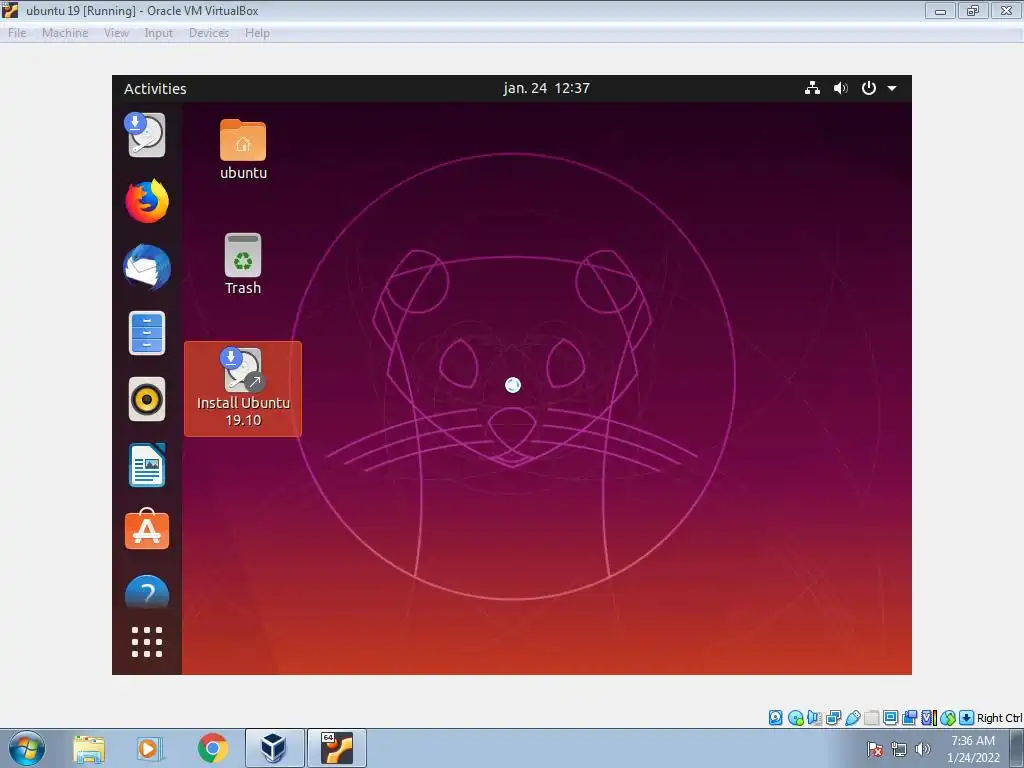
Task: Launch Rhythmbox music player from dock
Action: (x=147, y=399)
